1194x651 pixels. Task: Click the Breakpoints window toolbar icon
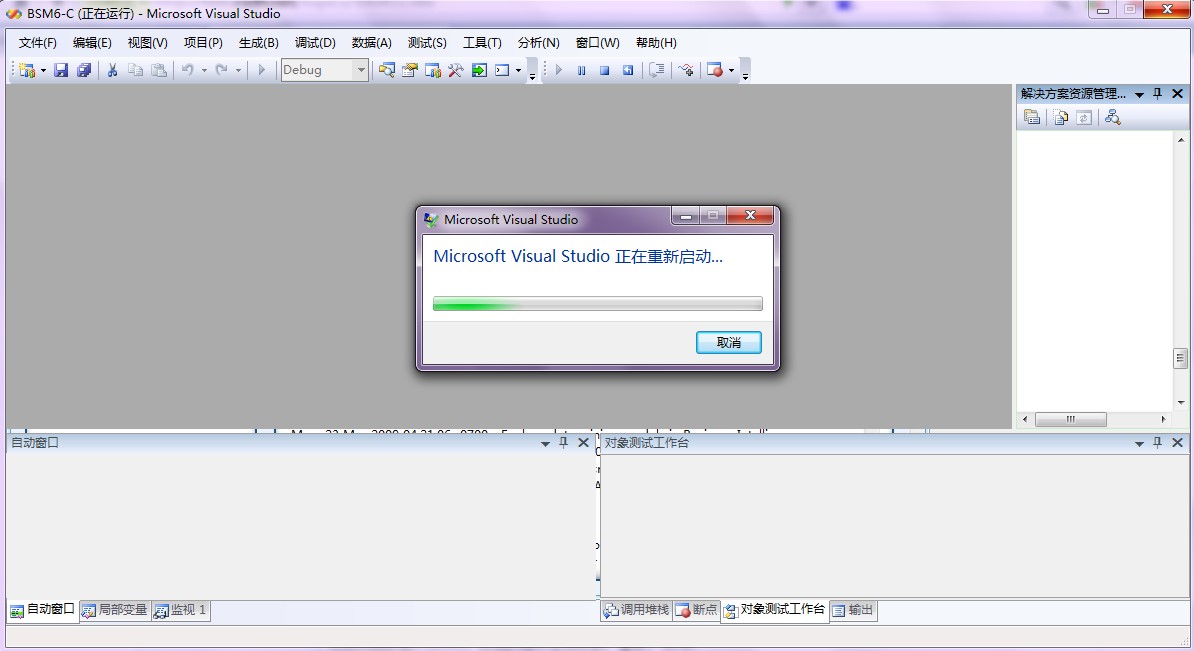714,70
